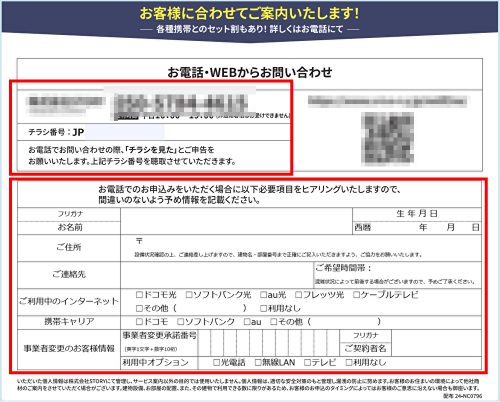Click the 西暦 birth date entry row
500x402 pixels.
pyautogui.click(x=417, y=228)
